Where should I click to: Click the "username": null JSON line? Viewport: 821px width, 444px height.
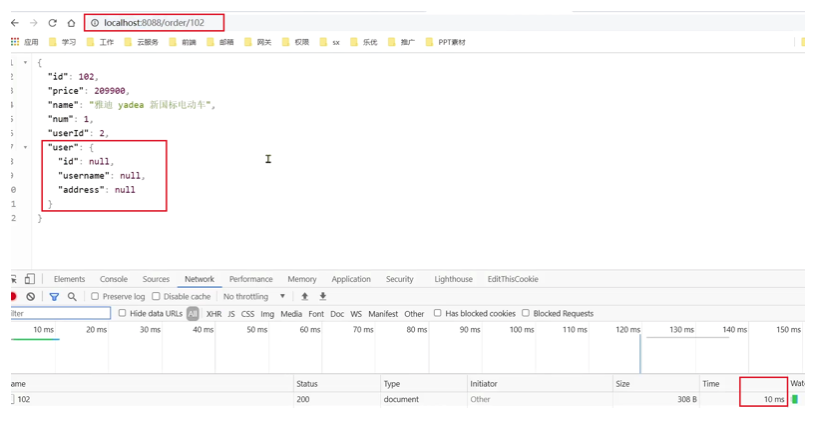point(101,175)
